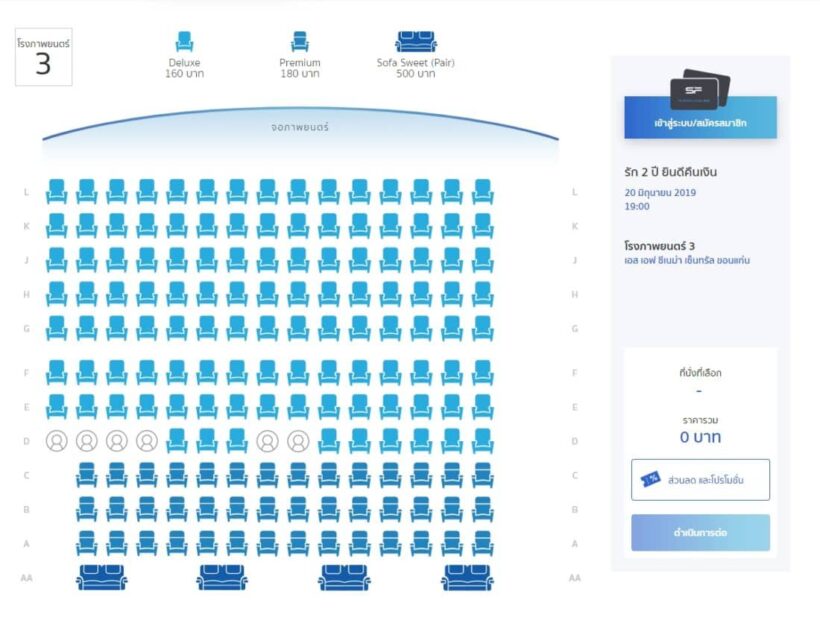Click the leftmost occupied seat in row D
The image size is (820, 629).
tap(56, 440)
